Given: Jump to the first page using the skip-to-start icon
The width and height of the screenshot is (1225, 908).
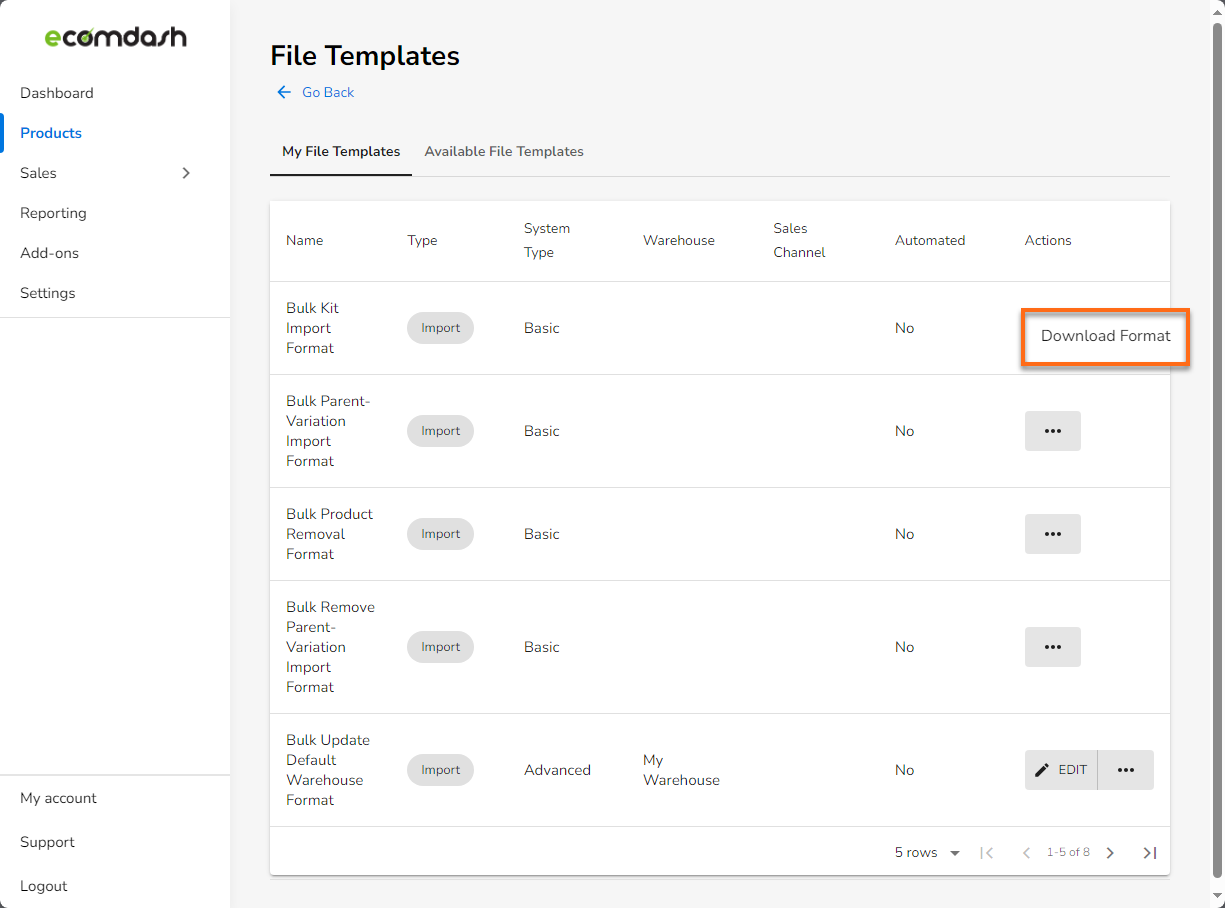Looking at the screenshot, I should coord(987,852).
